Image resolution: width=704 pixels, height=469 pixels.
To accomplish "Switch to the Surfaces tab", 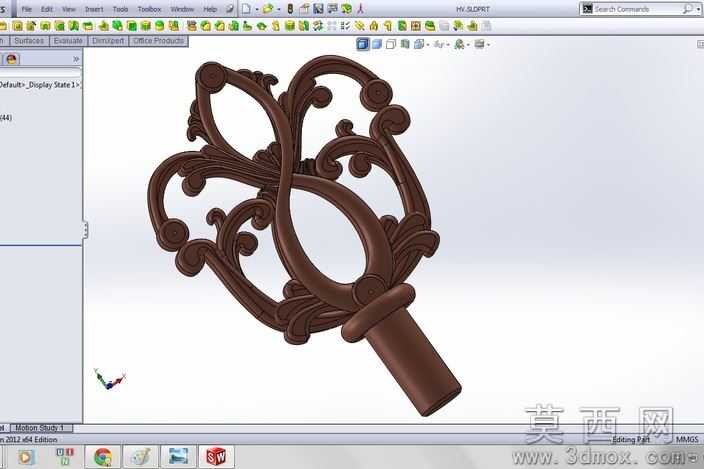I will coord(29,41).
